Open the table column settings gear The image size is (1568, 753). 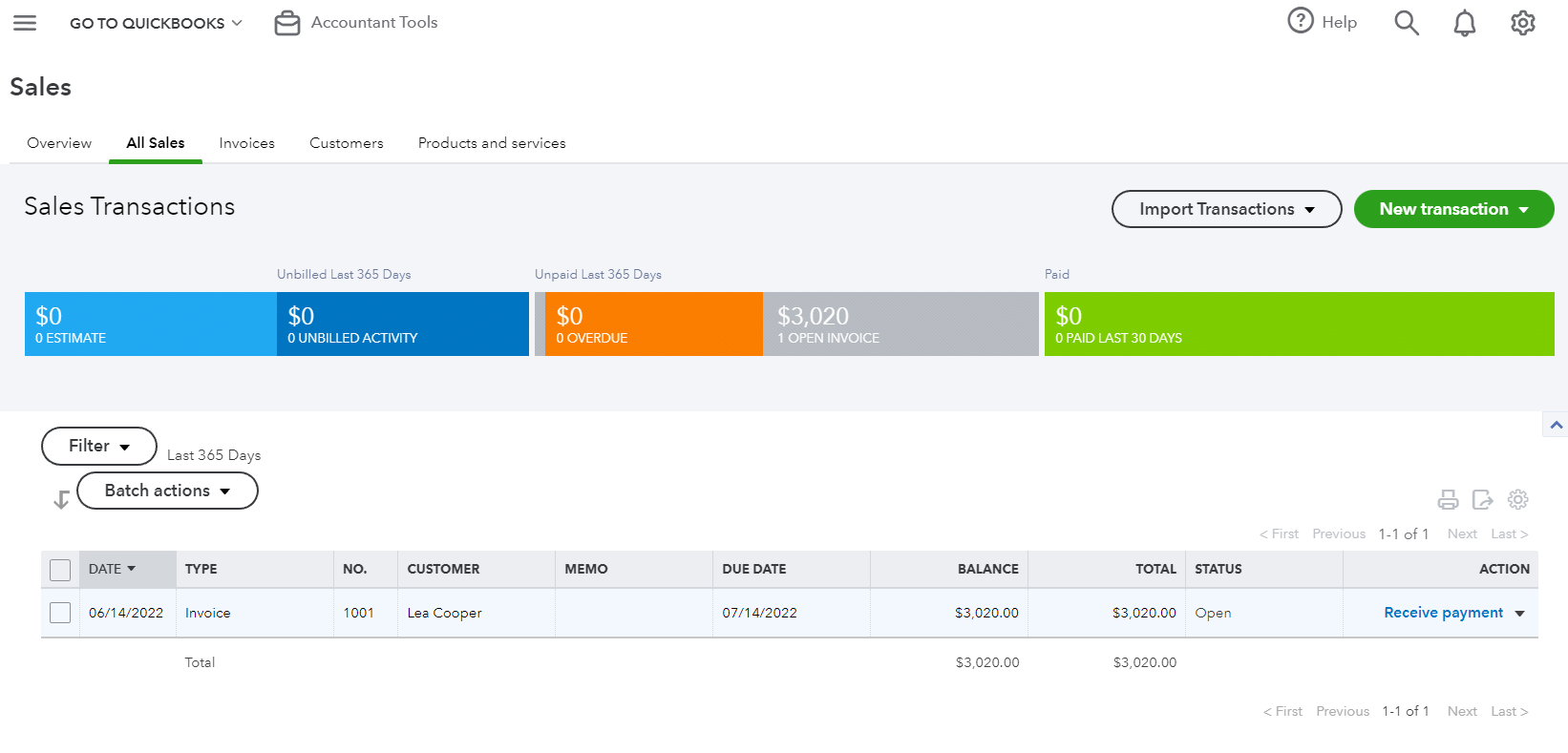coord(1517,499)
